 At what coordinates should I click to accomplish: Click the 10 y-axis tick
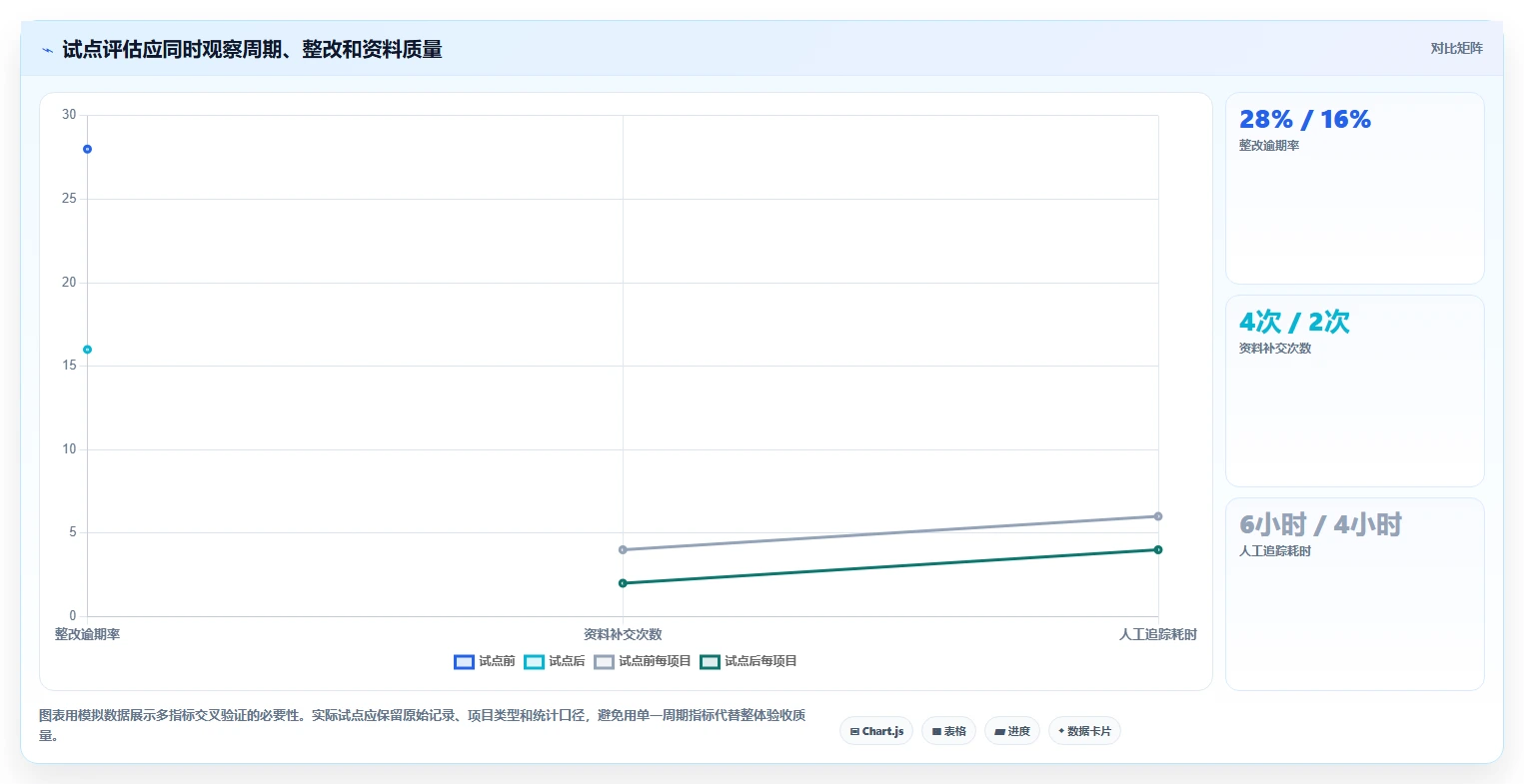(69, 449)
